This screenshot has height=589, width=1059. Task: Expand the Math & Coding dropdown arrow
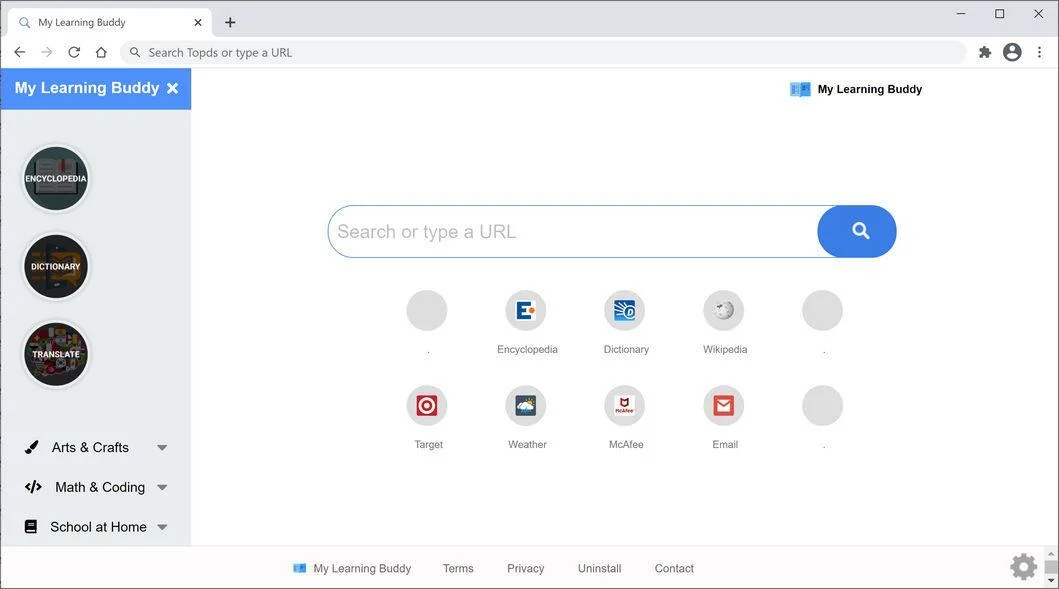(162, 488)
